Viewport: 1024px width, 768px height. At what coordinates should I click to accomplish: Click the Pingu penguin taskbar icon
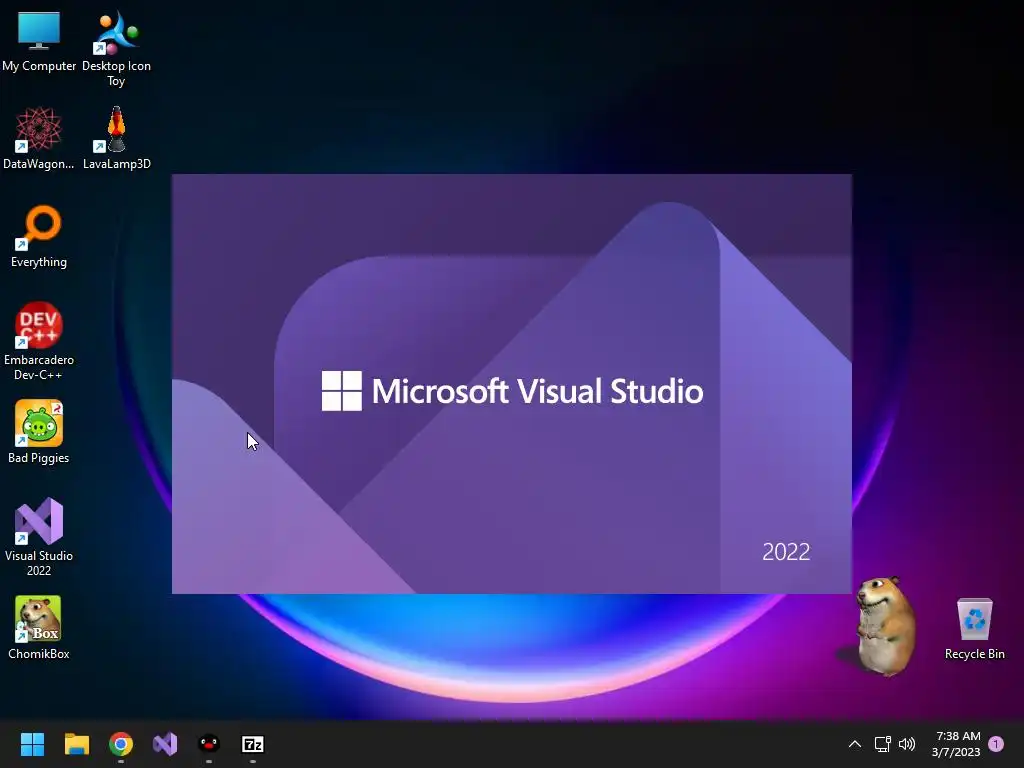209,744
